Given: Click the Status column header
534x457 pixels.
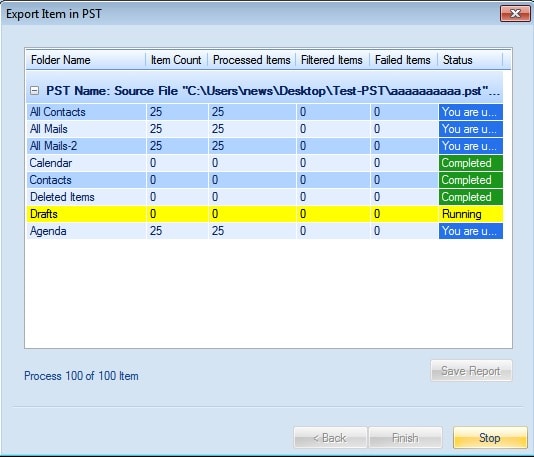Looking at the screenshot, I should click(x=470, y=60).
